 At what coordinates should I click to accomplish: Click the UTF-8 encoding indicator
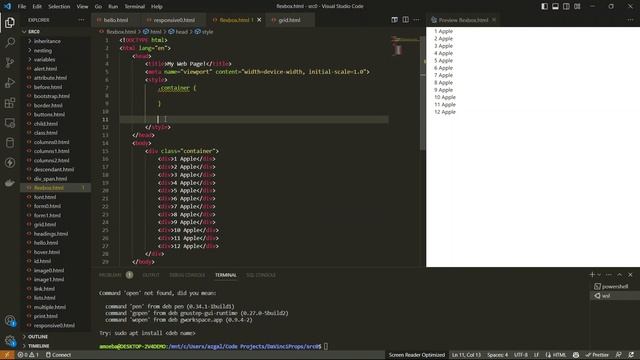pos(521,355)
